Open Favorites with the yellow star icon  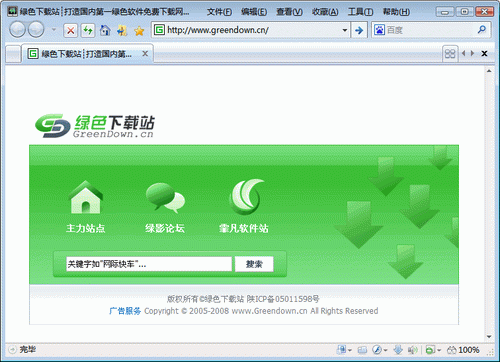pos(139,31)
